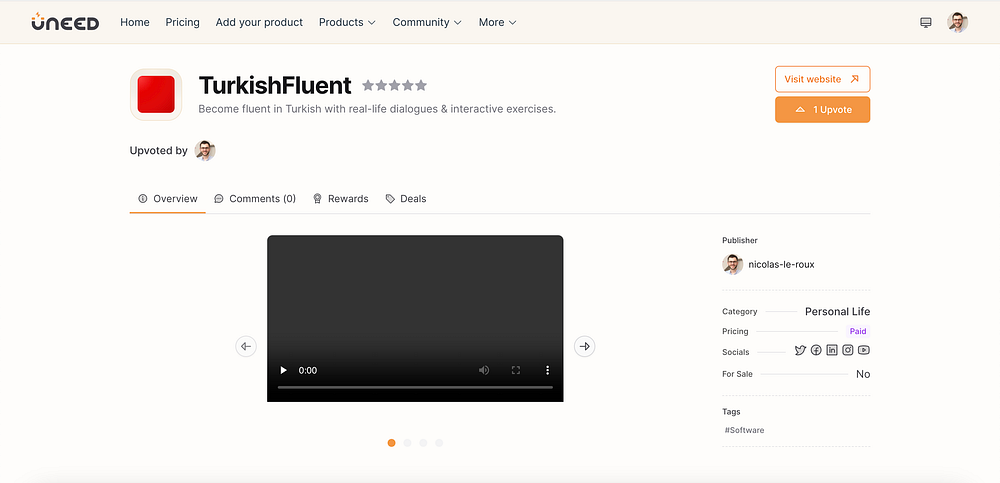Open the upvoter's avatar
1000x483 pixels.
click(x=205, y=151)
